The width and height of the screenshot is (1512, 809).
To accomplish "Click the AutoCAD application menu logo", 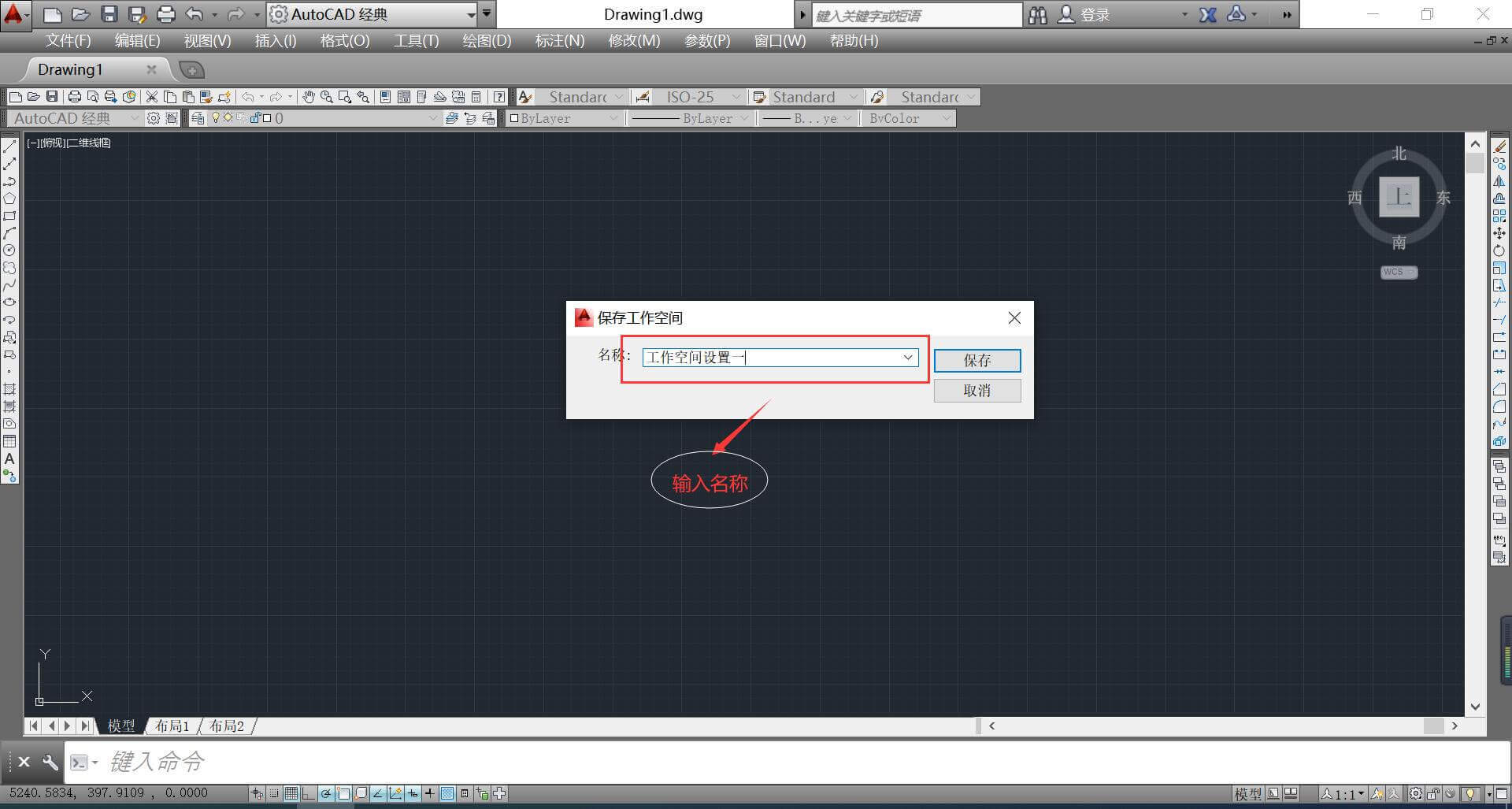I will [15, 14].
